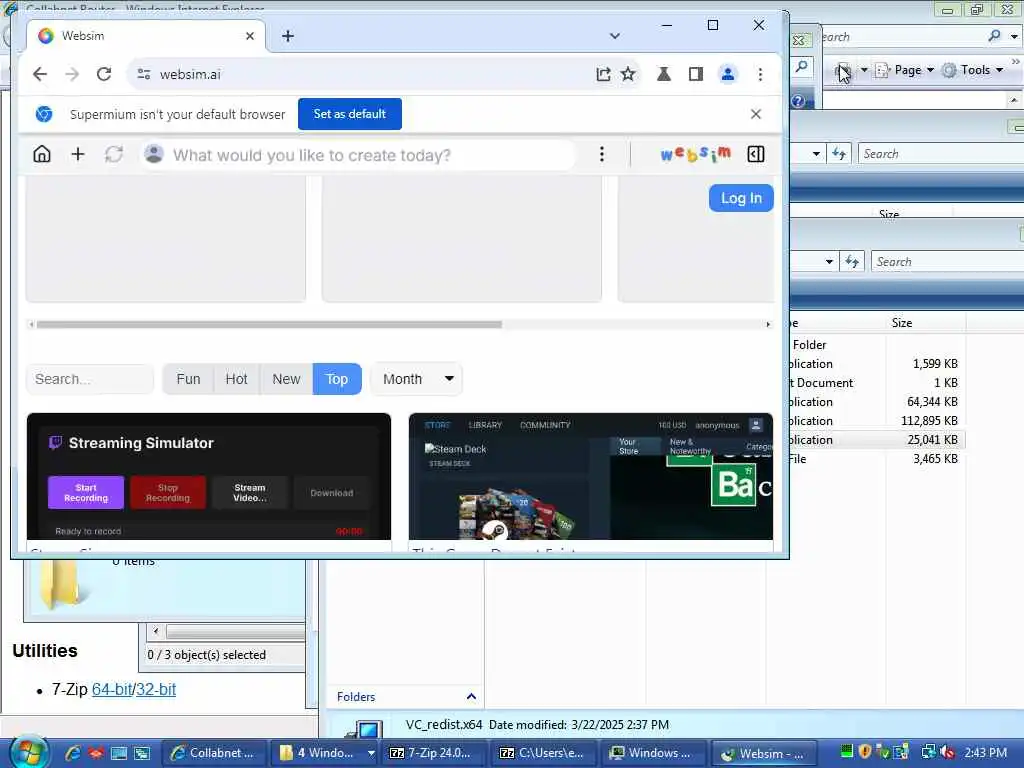
Task: Bookmark this tab with the star icon
Action: tap(628, 74)
